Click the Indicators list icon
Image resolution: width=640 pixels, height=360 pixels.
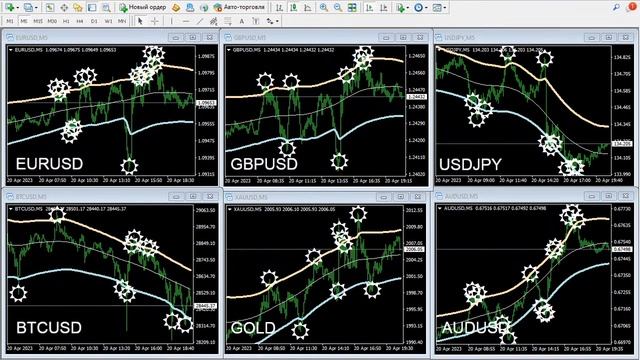[400, 7]
